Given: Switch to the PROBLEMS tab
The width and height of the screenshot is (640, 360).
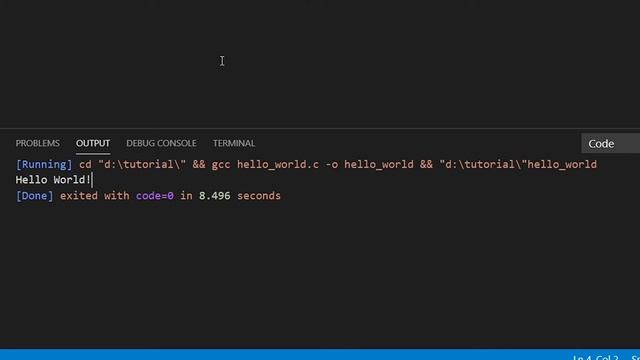Looking at the screenshot, I should pyautogui.click(x=38, y=143).
